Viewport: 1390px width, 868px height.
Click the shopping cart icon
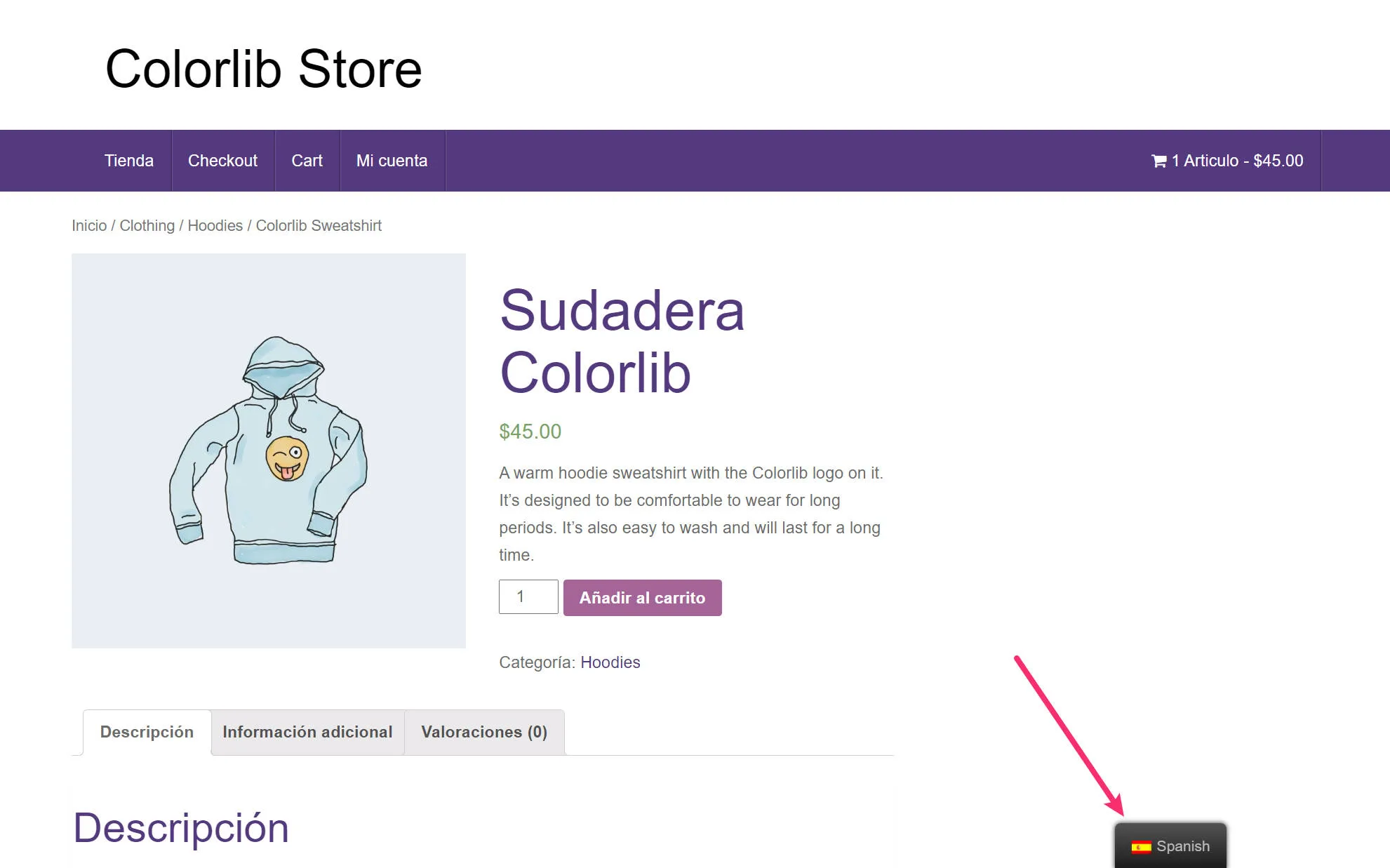(1158, 161)
